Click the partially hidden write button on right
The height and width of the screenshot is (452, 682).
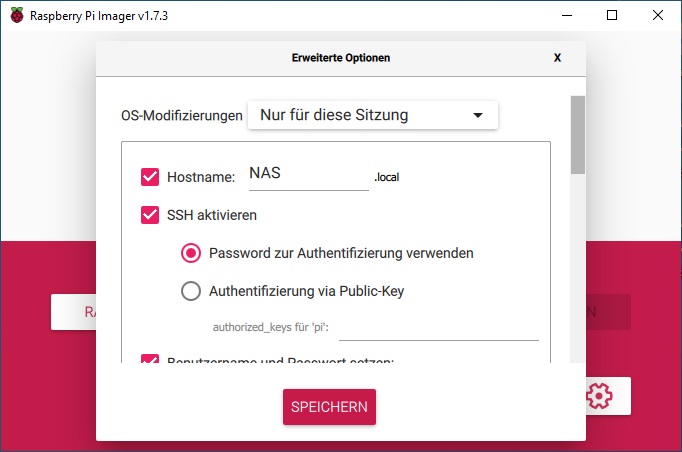pyautogui.click(x=608, y=312)
